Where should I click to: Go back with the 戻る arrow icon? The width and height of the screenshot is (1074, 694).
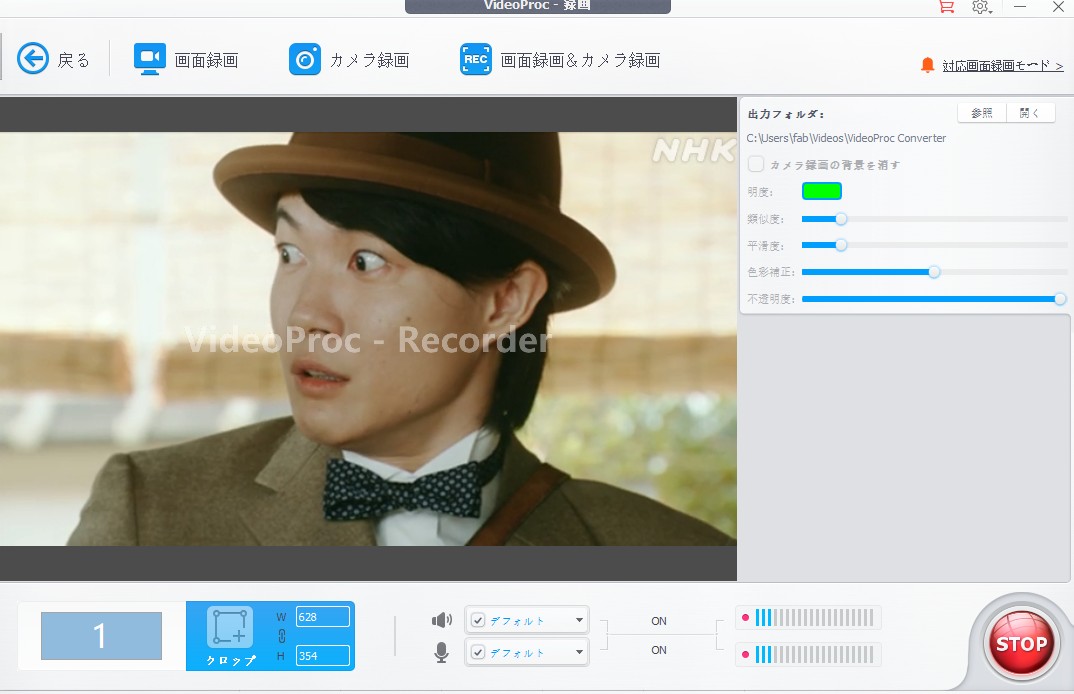33,59
